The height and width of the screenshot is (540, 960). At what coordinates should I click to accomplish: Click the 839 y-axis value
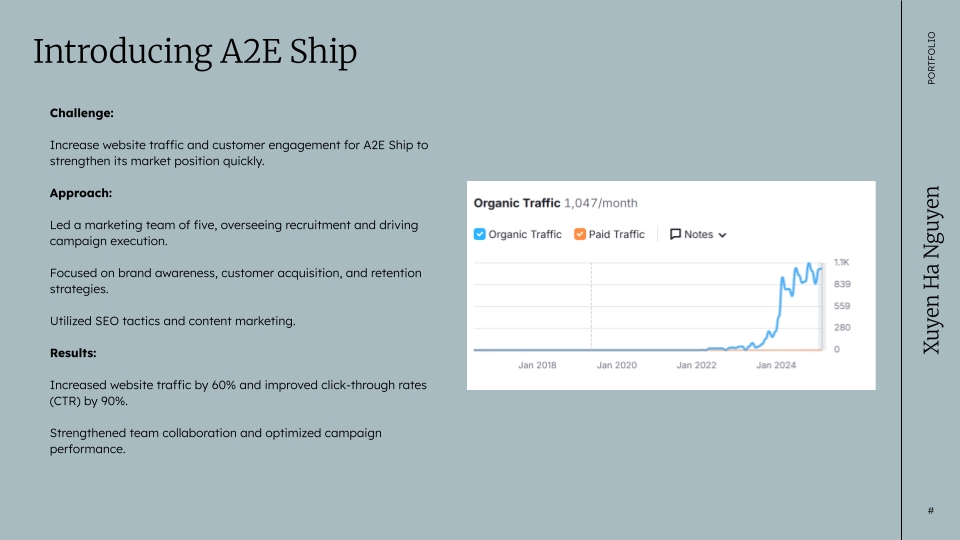tap(841, 284)
